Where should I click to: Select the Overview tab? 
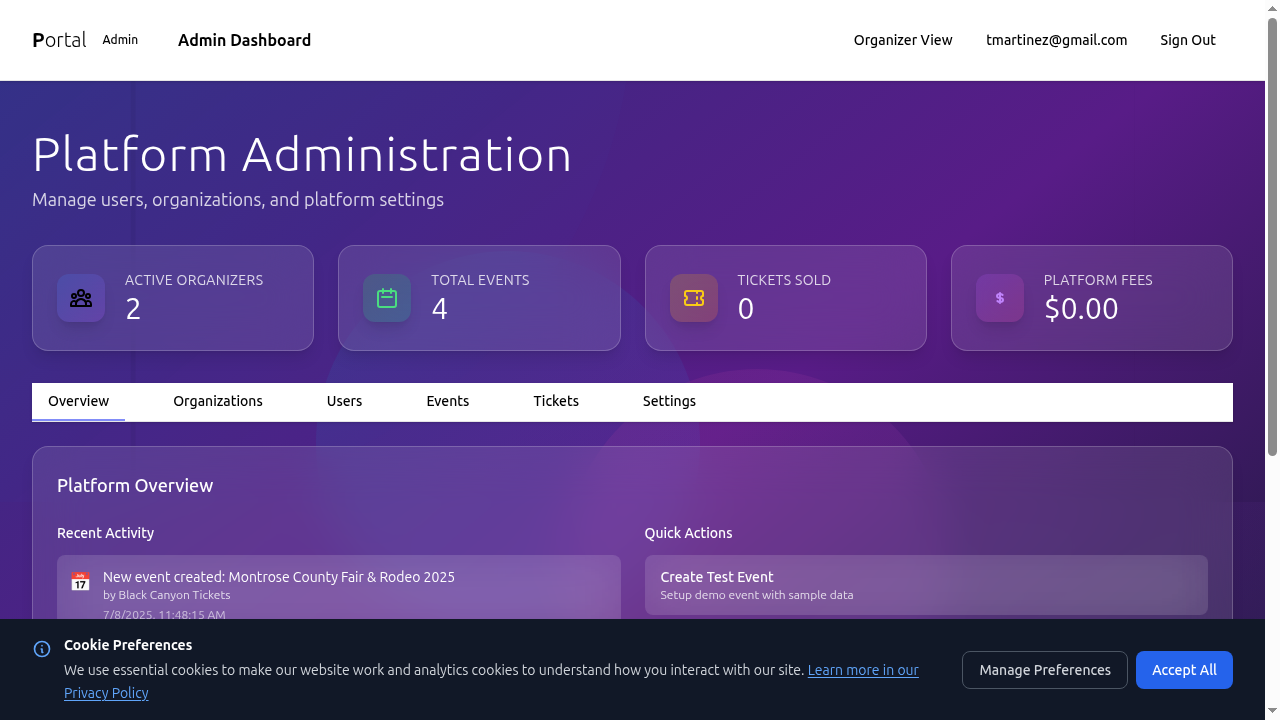click(78, 401)
